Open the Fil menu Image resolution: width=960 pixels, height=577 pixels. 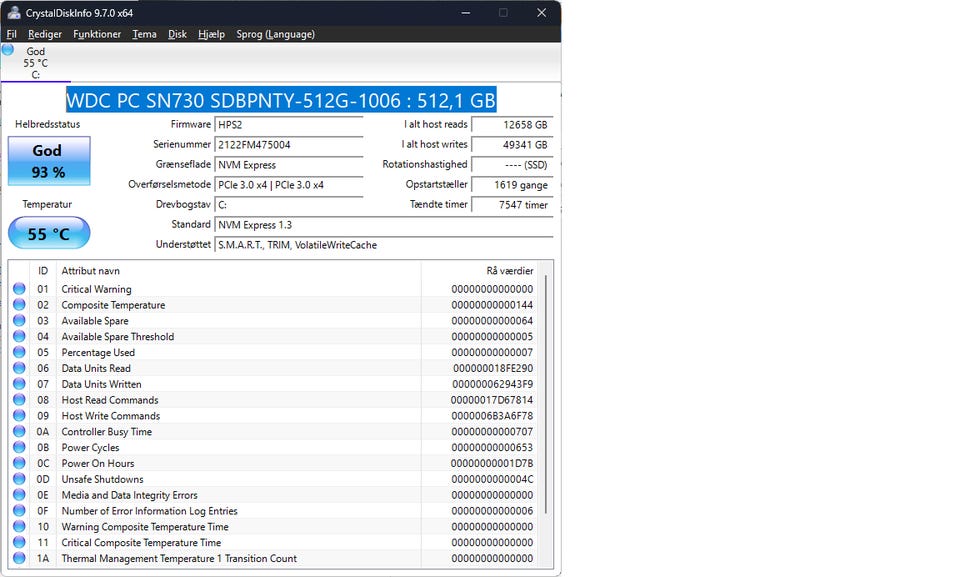(x=11, y=34)
